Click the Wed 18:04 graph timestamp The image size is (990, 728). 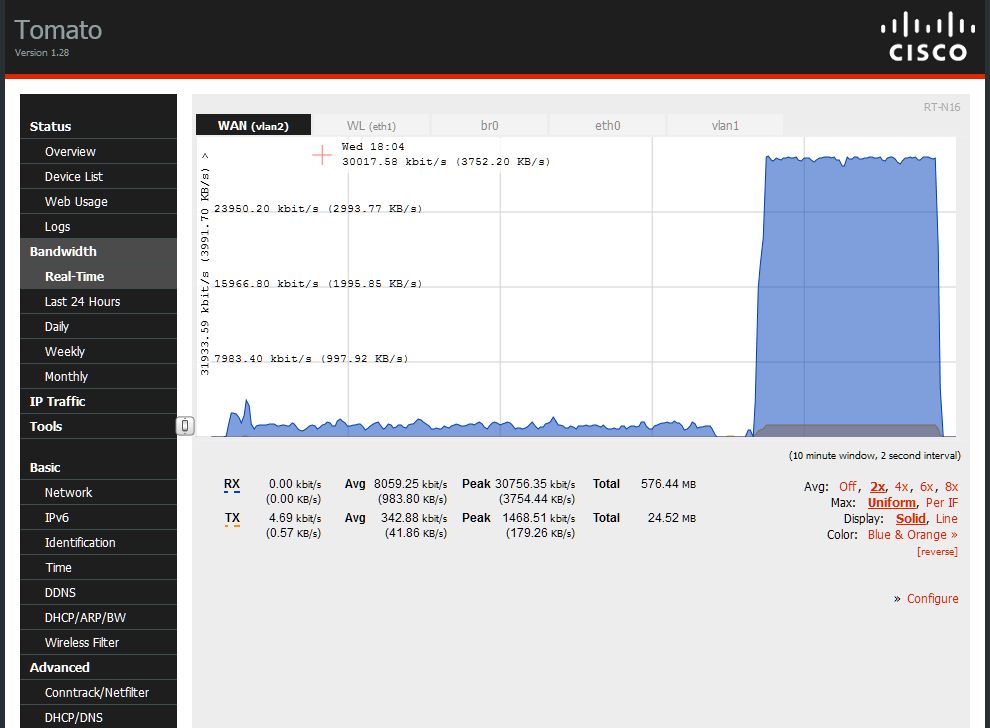(373, 146)
